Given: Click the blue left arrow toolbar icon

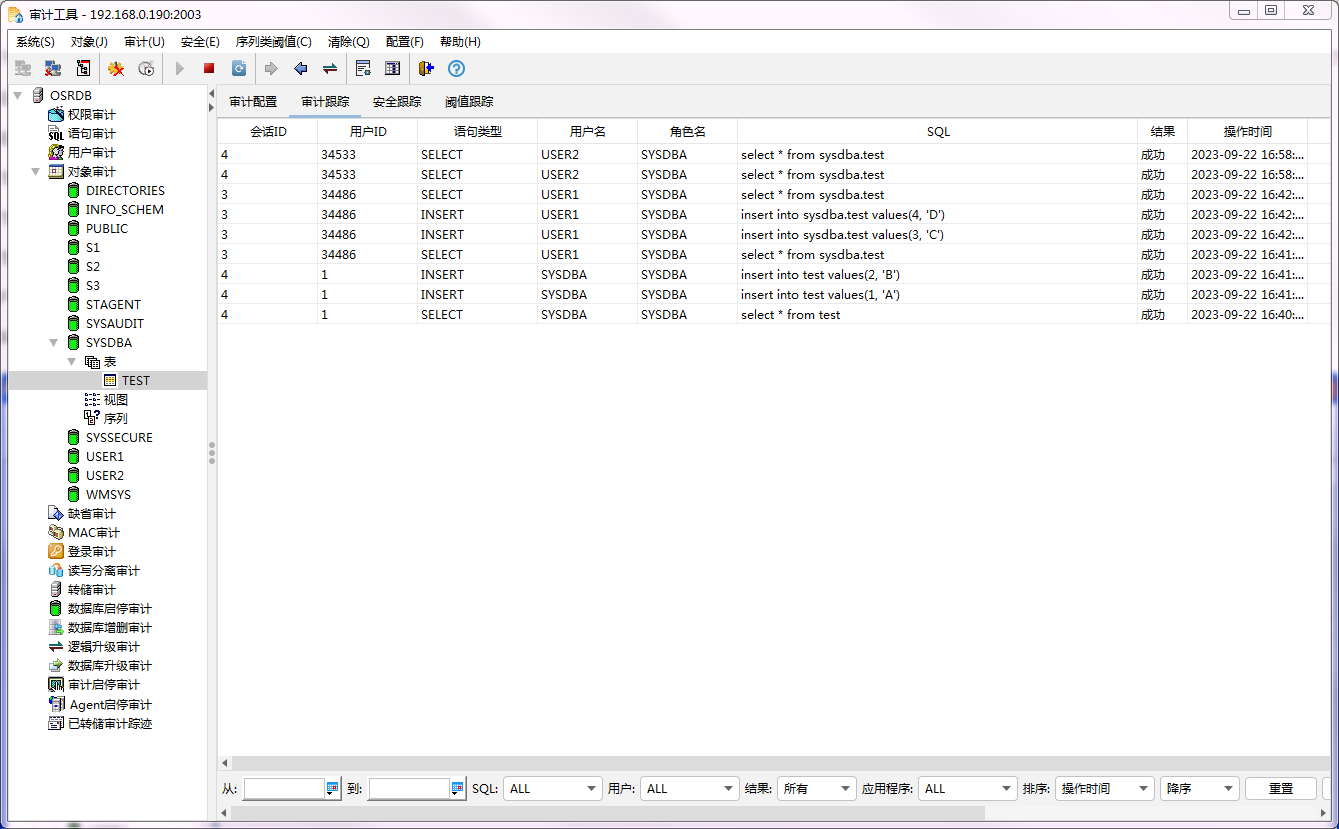Looking at the screenshot, I should pos(300,69).
